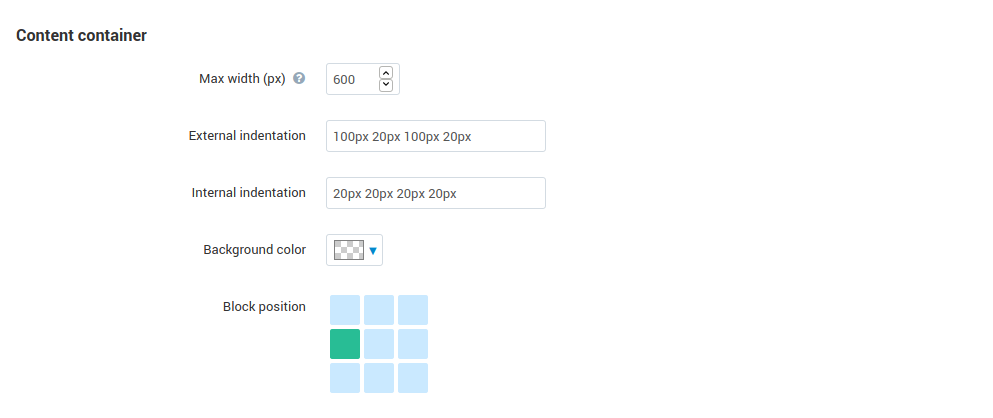Select middle-right Block position cell
The image size is (993, 418).
413,344
